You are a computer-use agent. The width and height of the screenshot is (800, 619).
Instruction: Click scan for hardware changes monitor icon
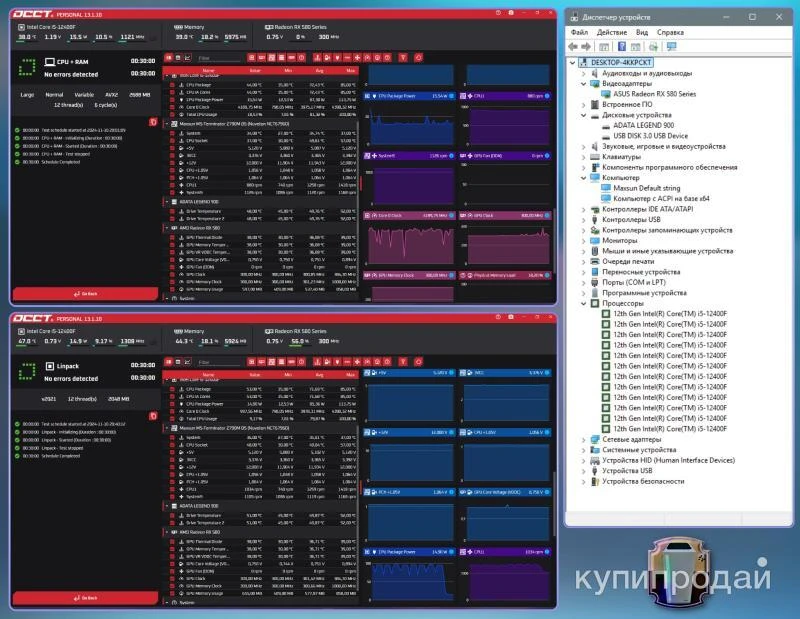tap(671, 46)
